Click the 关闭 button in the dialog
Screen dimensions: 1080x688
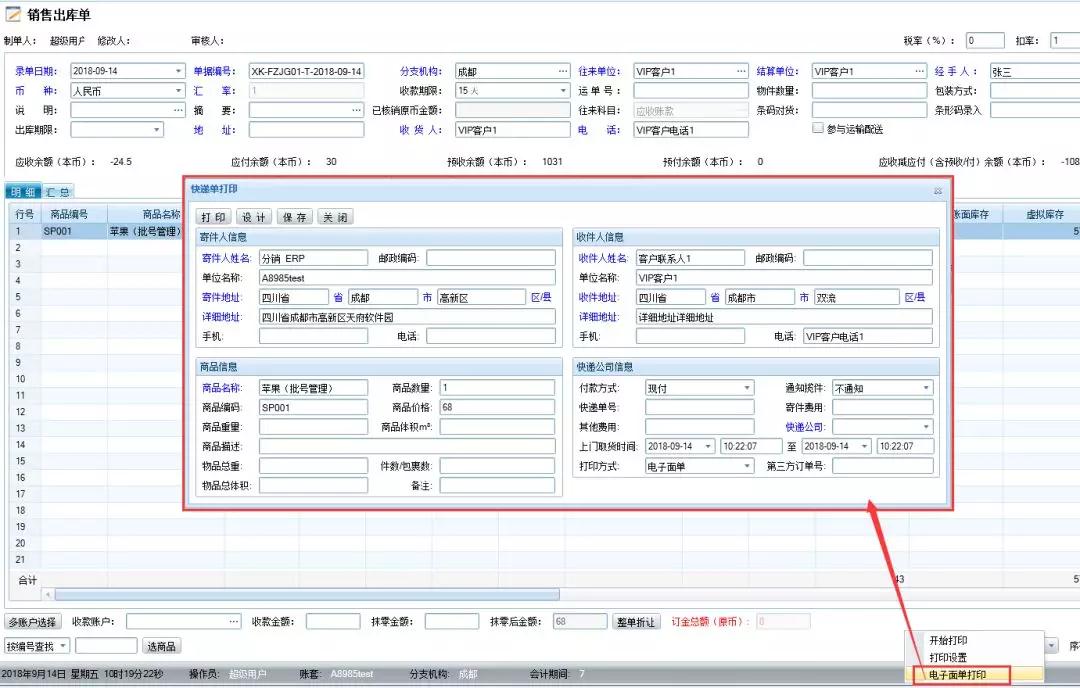tap(335, 217)
